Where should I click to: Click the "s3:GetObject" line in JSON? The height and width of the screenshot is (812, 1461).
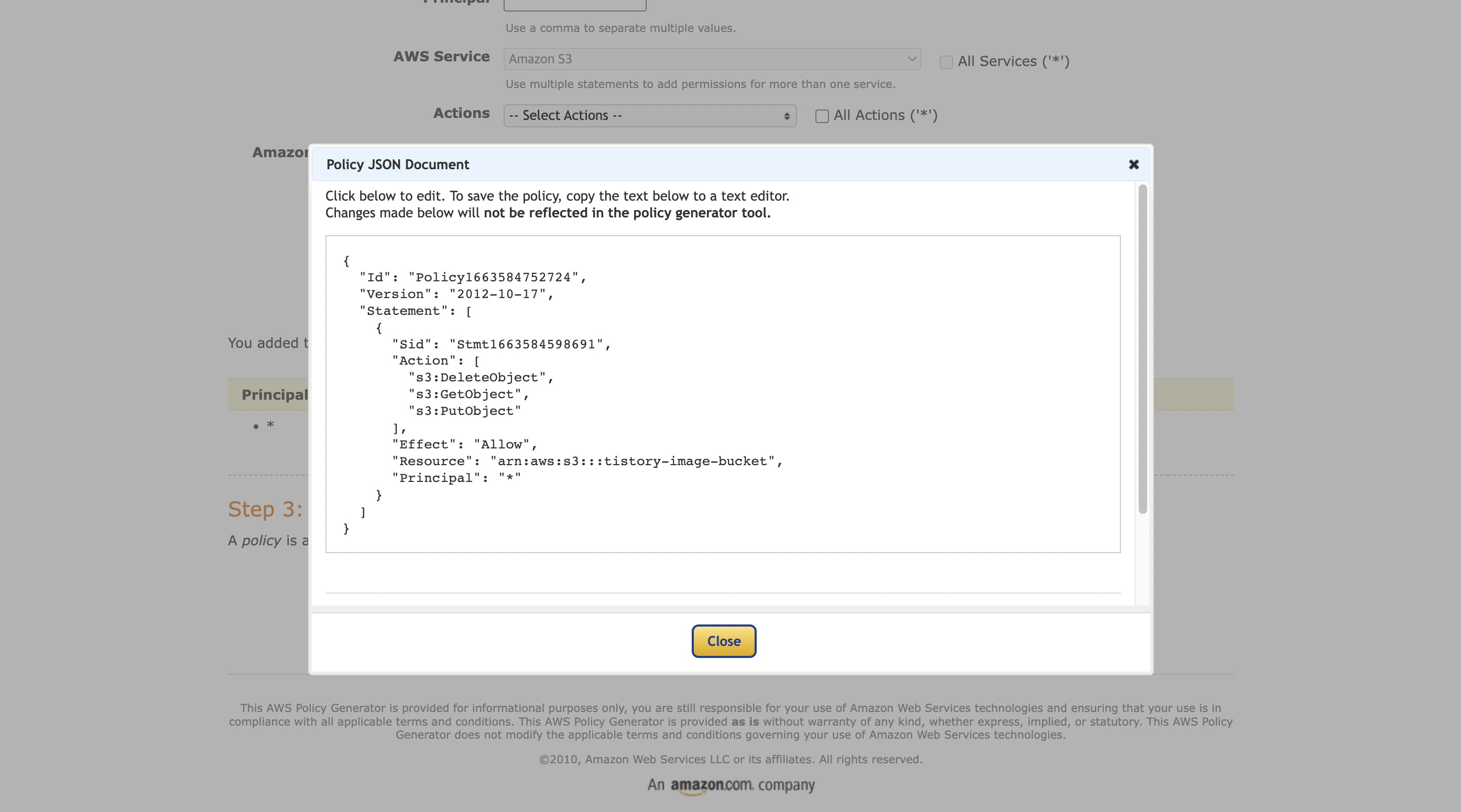(x=468, y=394)
